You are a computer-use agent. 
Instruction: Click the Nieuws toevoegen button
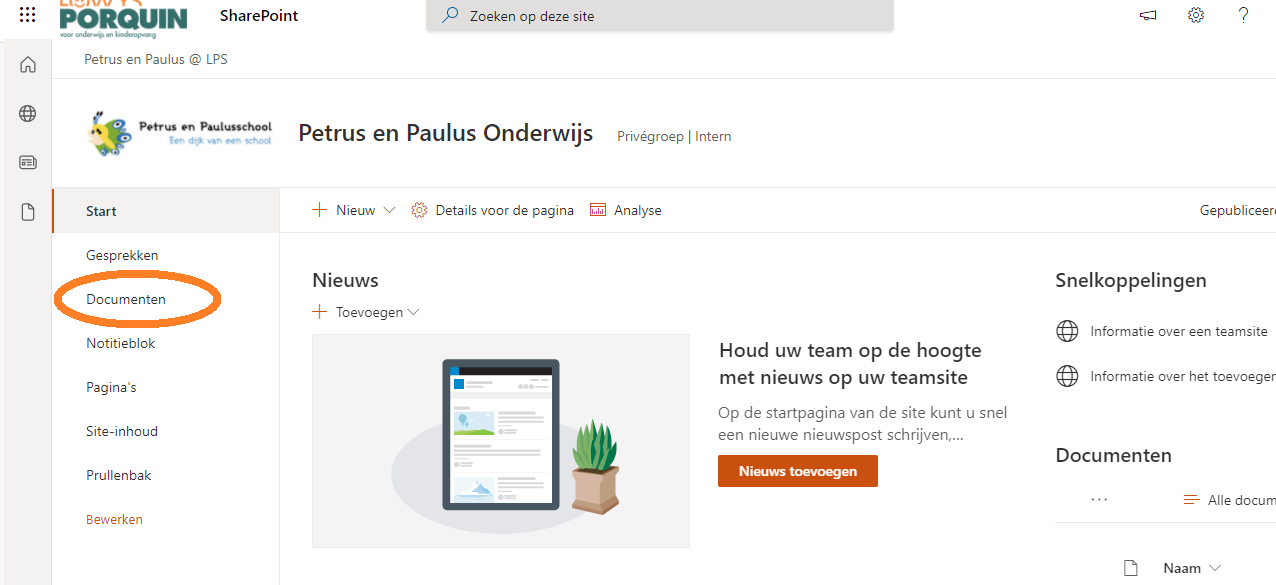(x=797, y=471)
